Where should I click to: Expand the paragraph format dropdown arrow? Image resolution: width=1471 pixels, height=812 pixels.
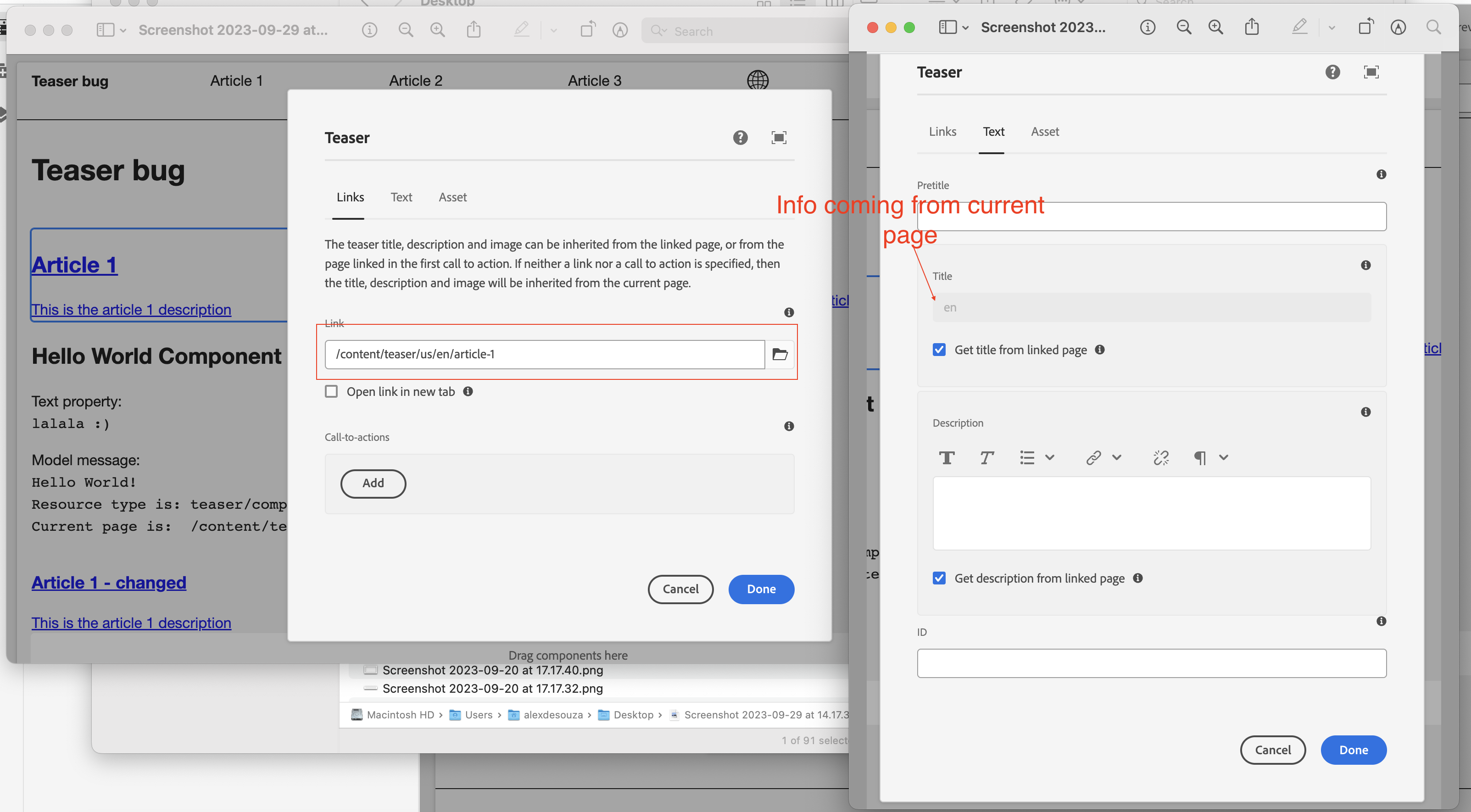point(1223,457)
